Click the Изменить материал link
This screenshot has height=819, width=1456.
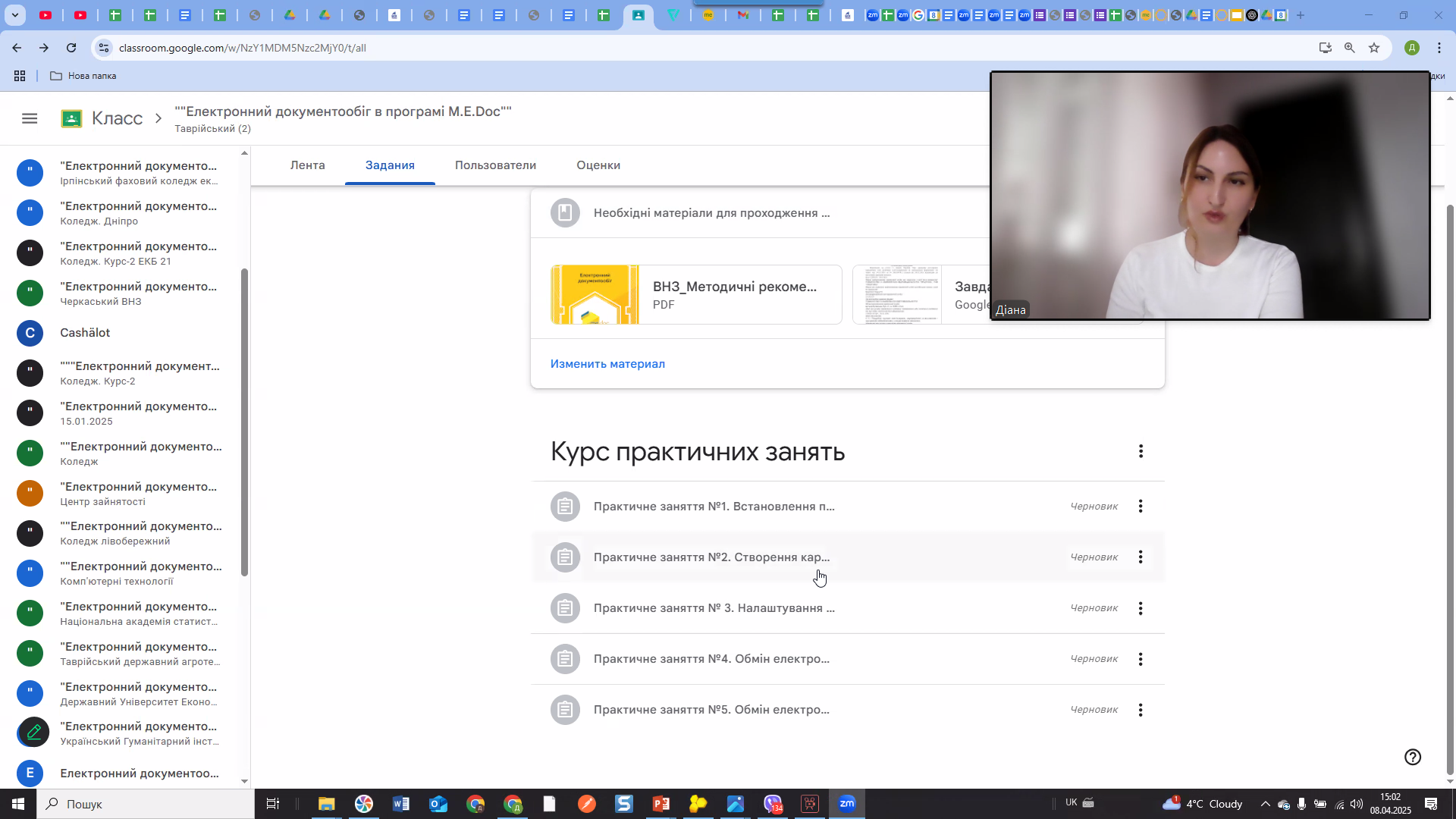607,364
